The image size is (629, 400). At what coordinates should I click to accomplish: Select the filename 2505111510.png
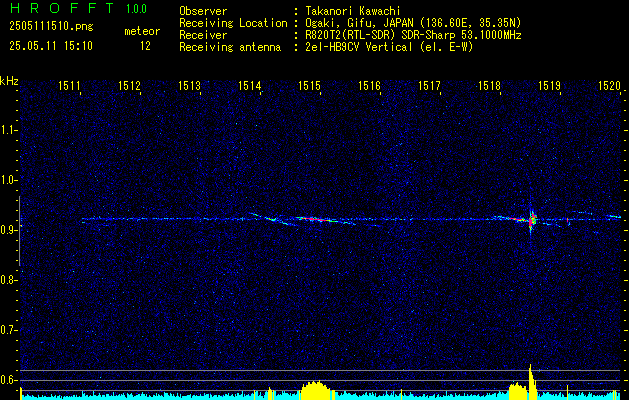[51, 26]
